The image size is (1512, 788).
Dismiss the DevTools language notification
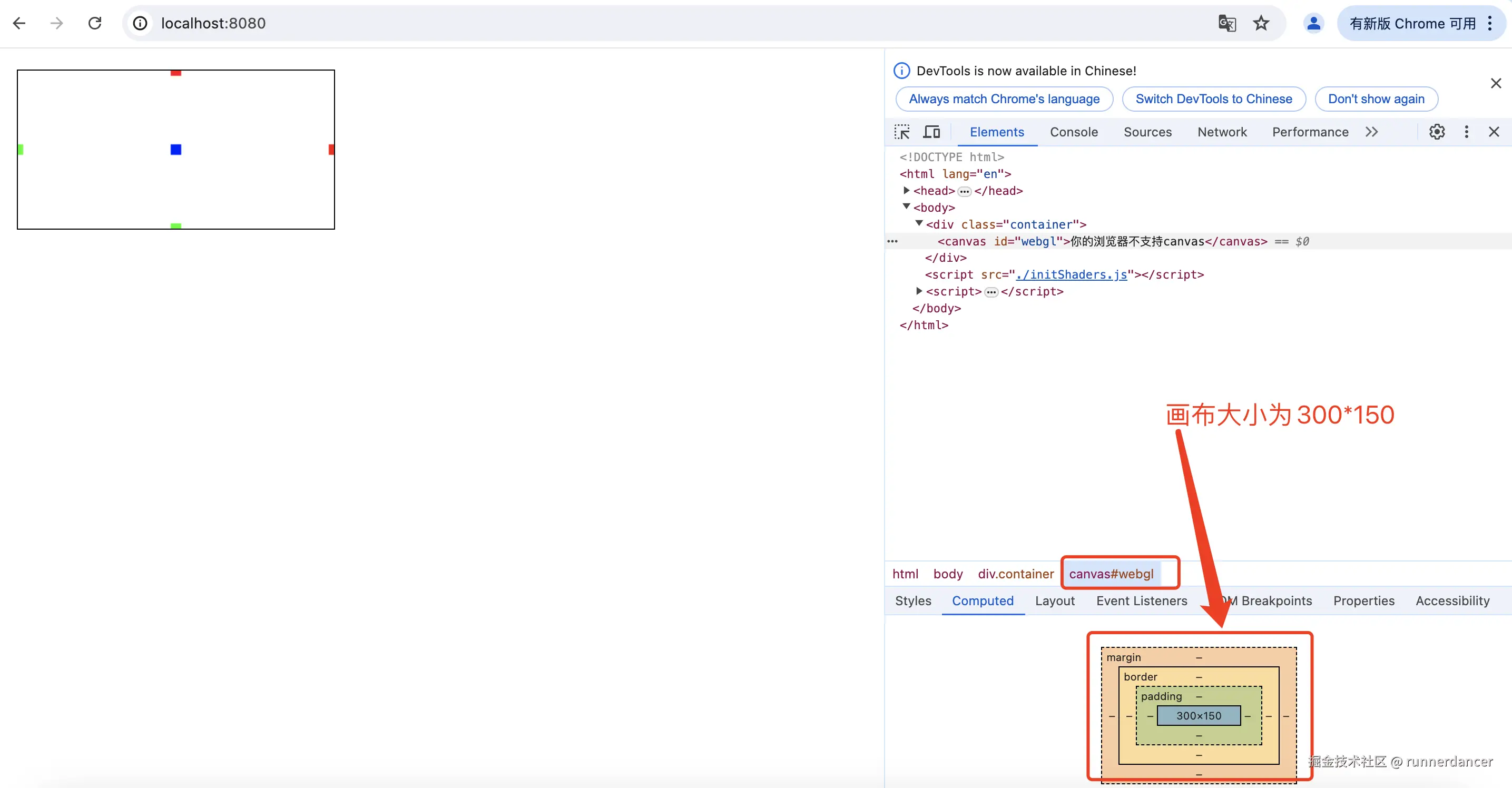tap(1495, 83)
